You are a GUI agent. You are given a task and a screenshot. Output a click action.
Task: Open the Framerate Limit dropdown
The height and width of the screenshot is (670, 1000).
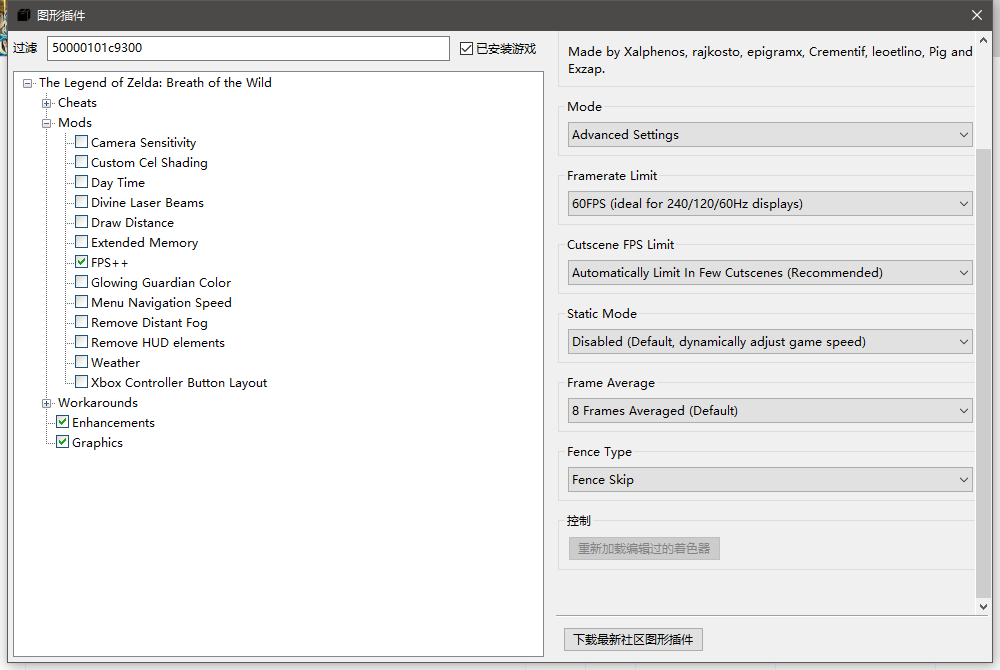point(769,204)
